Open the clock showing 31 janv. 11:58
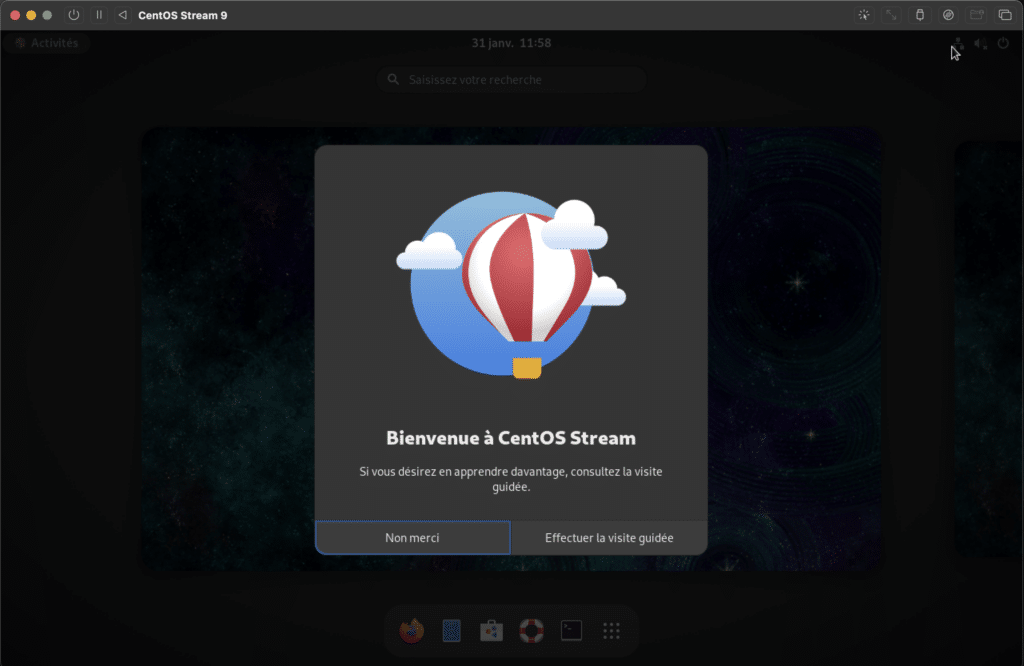Screen dimensions: 1024x666 click(x=511, y=43)
